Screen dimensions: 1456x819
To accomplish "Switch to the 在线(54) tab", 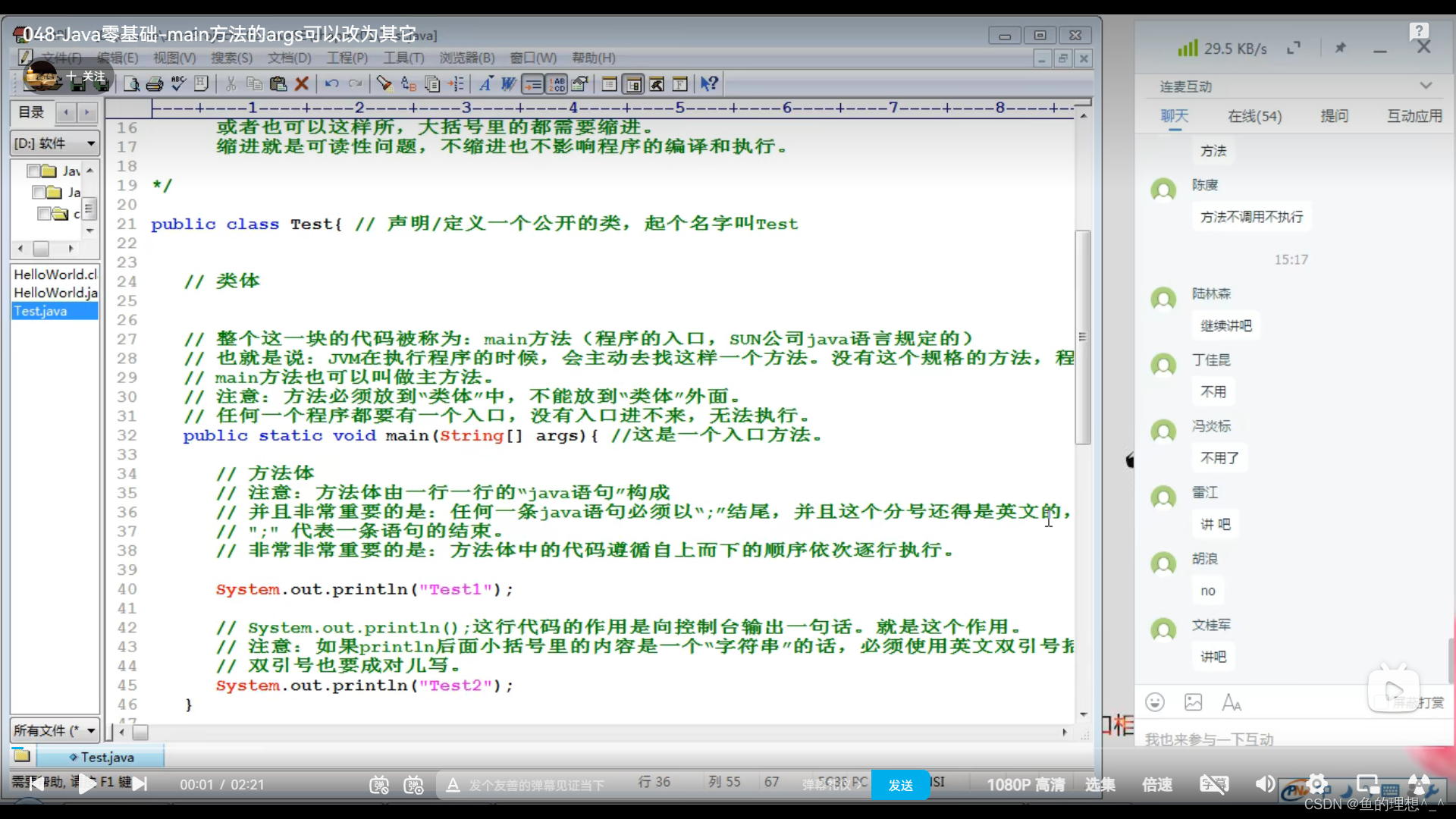I will pos(1254,116).
